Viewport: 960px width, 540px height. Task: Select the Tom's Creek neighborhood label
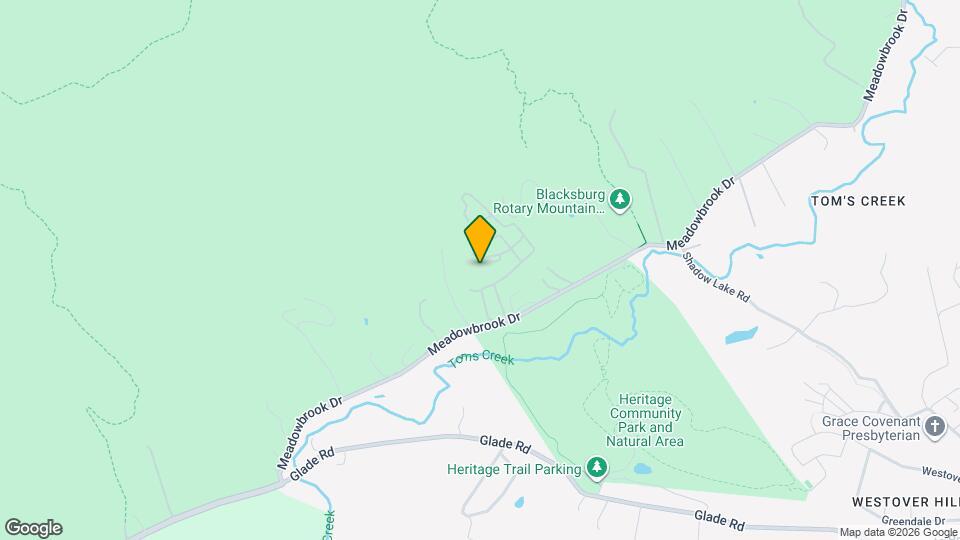(x=858, y=201)
